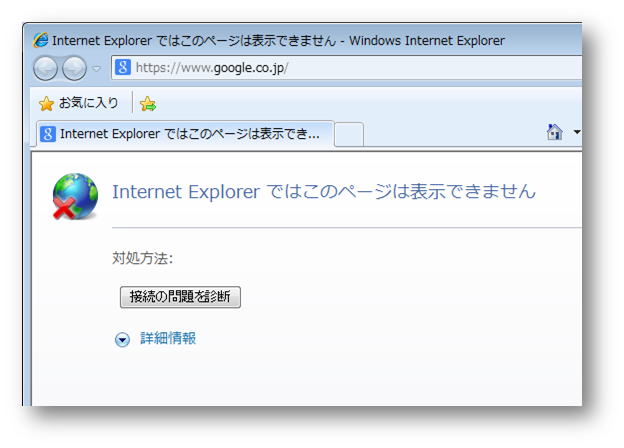The width and height of the screenshot is (624, 448).
Task: Click the Internet Explorer logo in title bar
Action: (x=41, y=40)
